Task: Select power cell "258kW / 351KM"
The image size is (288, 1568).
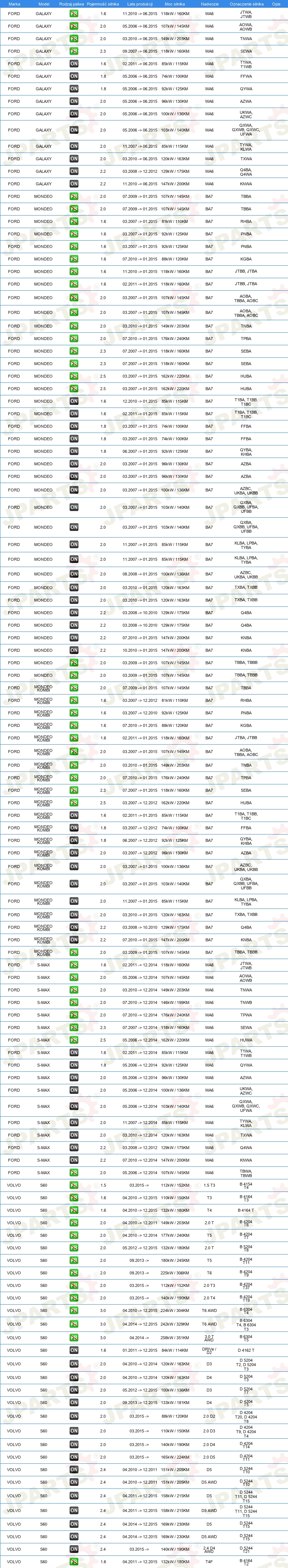Action: [x=175, y=1338]
